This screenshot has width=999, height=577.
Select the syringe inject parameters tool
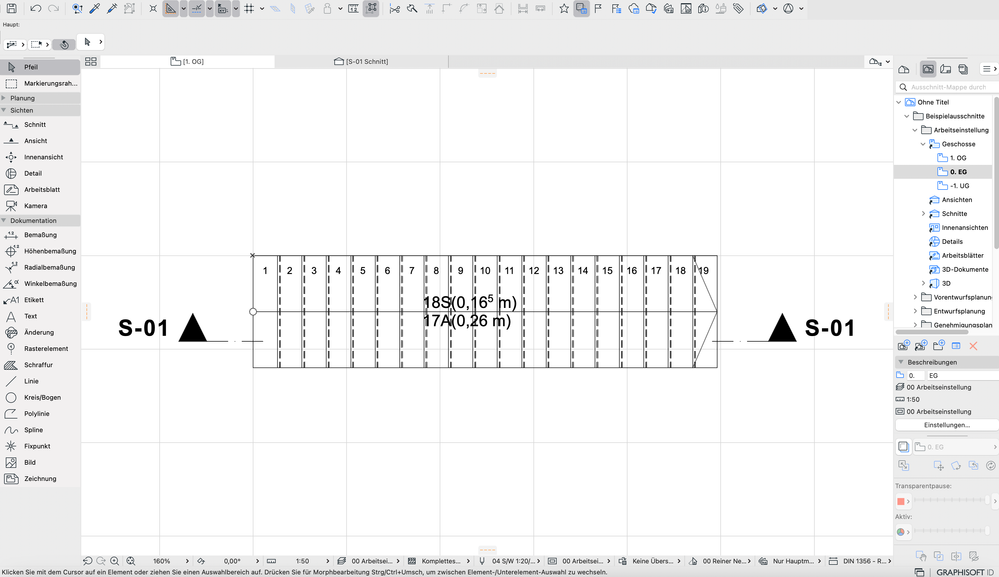(112, 9)
